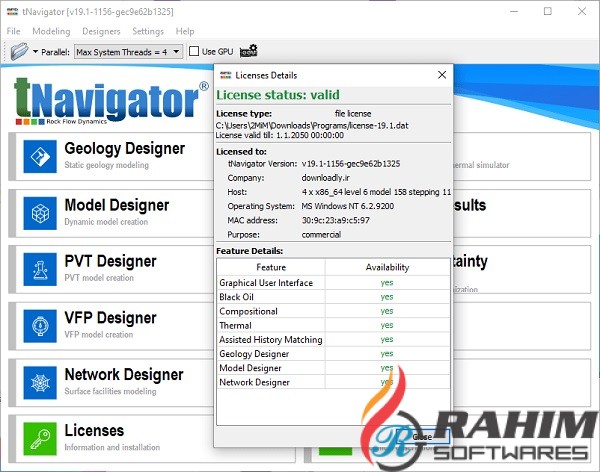The width and height of the screenshot is (600, 472).
Task: Click Purpose value commercial
Action: pos(321,235)
